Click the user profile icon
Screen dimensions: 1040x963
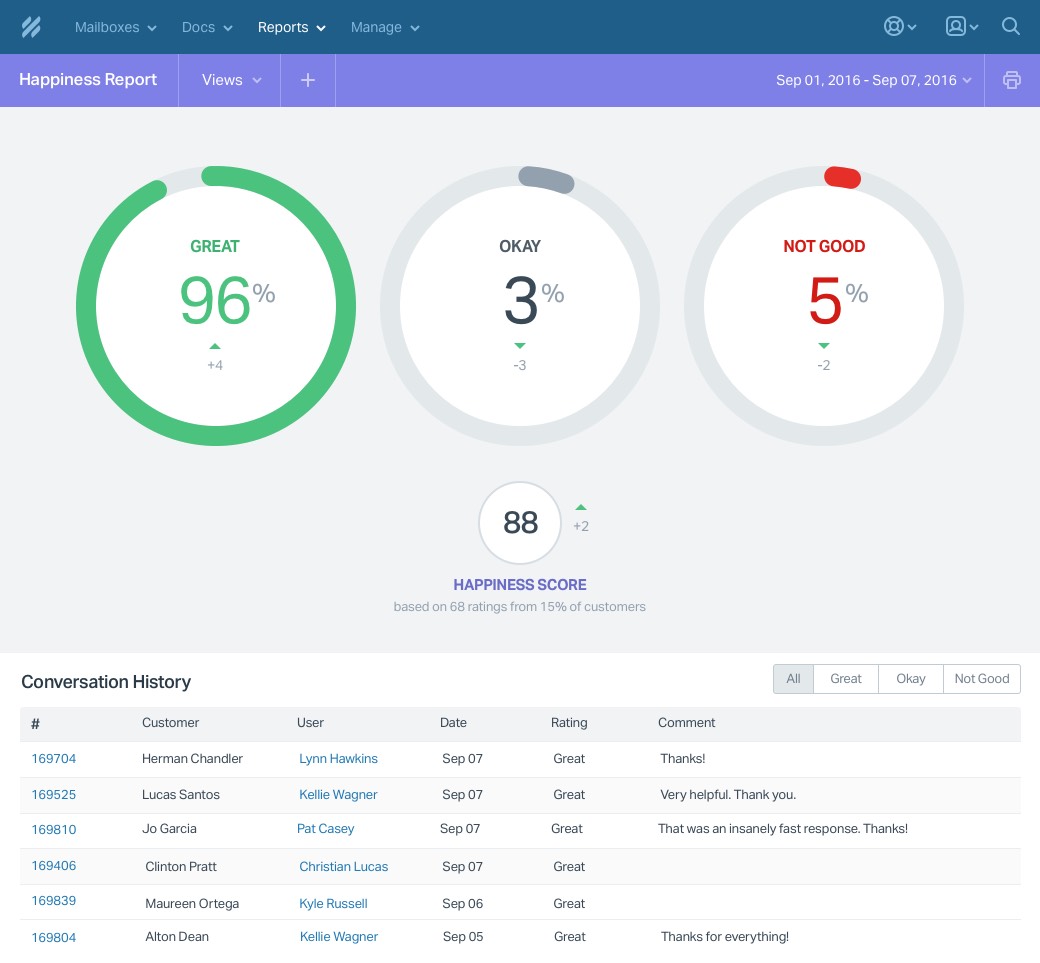[955, 26]
